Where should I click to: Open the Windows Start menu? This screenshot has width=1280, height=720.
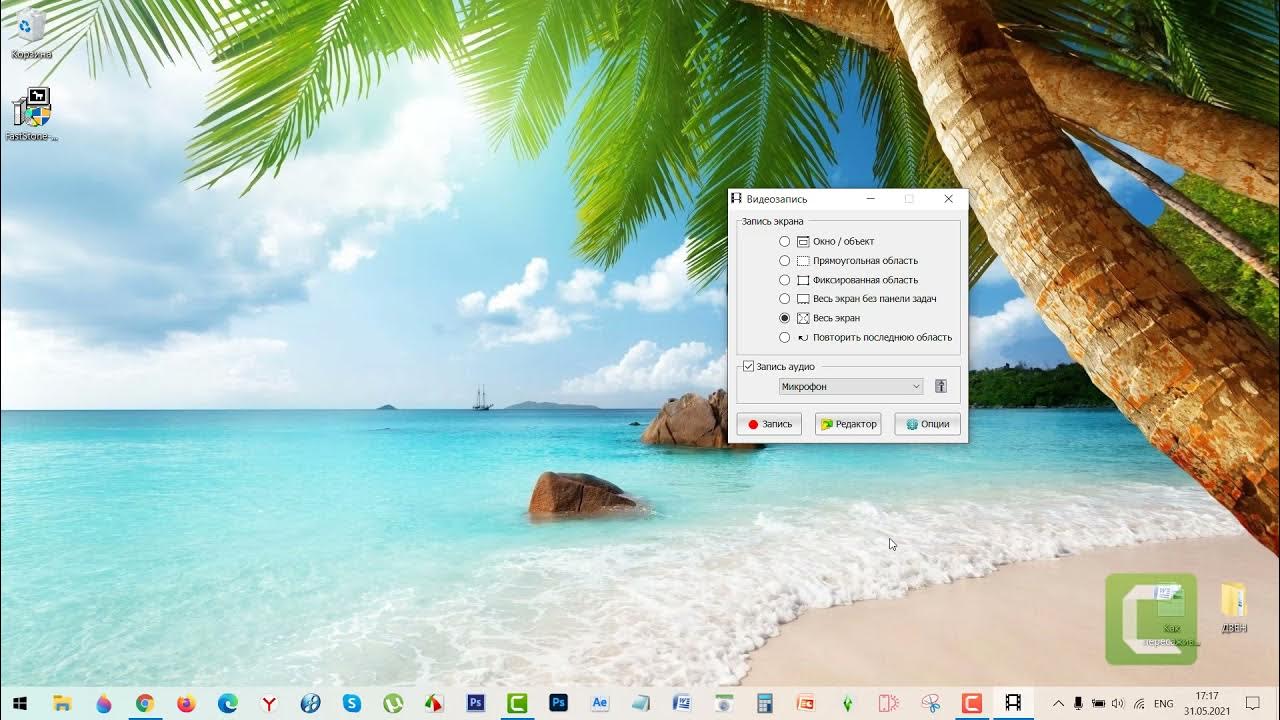point(19,703)
